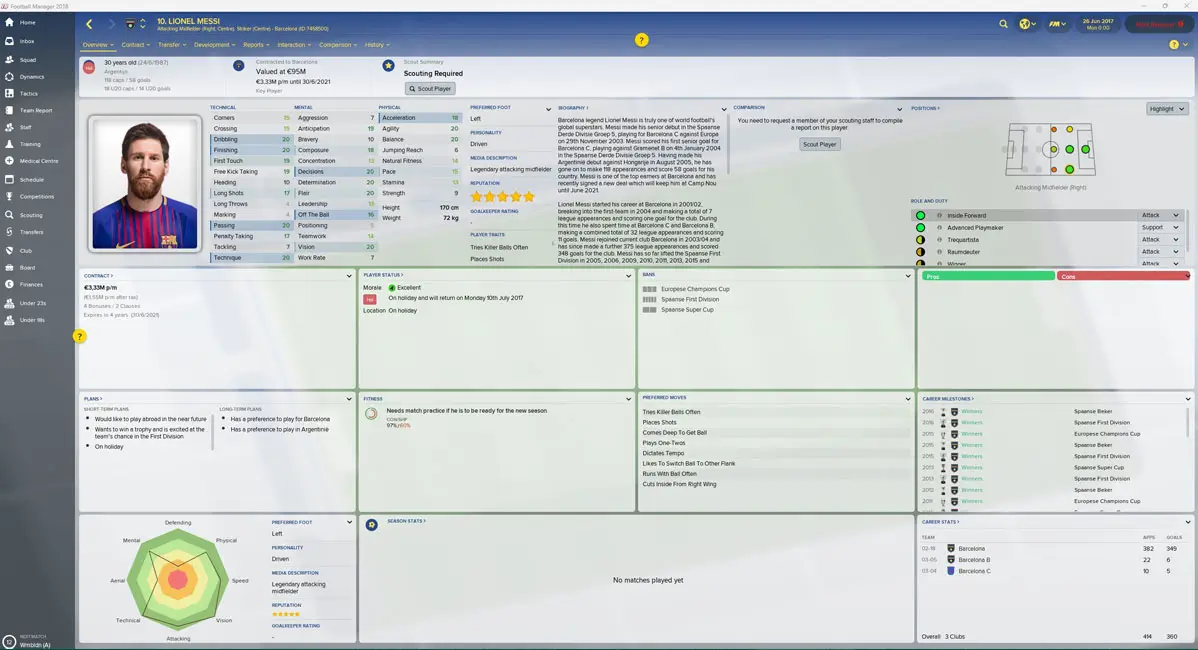Open the FM menu button

(1057, 24)
